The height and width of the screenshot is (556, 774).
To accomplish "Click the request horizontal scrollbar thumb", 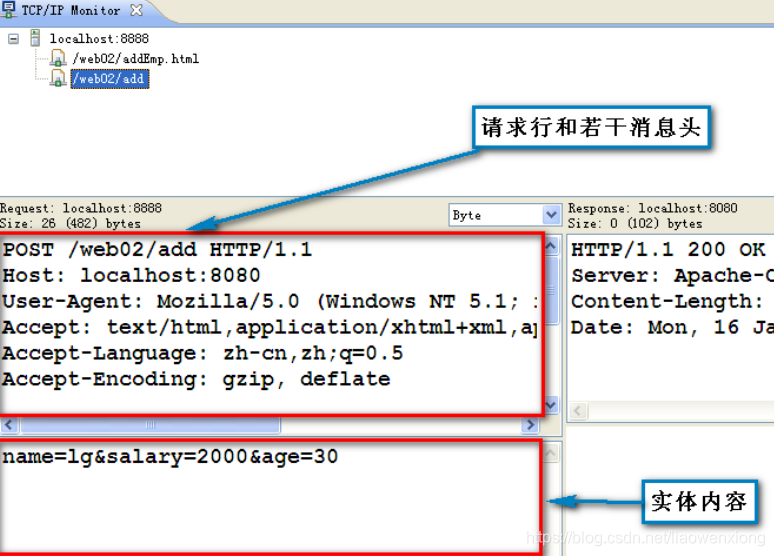I will click(x=151, y=425).
